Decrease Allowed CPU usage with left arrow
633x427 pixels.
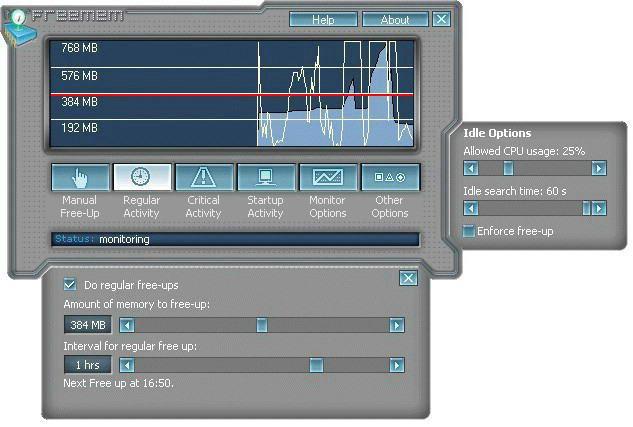click(x=471, y=168)
